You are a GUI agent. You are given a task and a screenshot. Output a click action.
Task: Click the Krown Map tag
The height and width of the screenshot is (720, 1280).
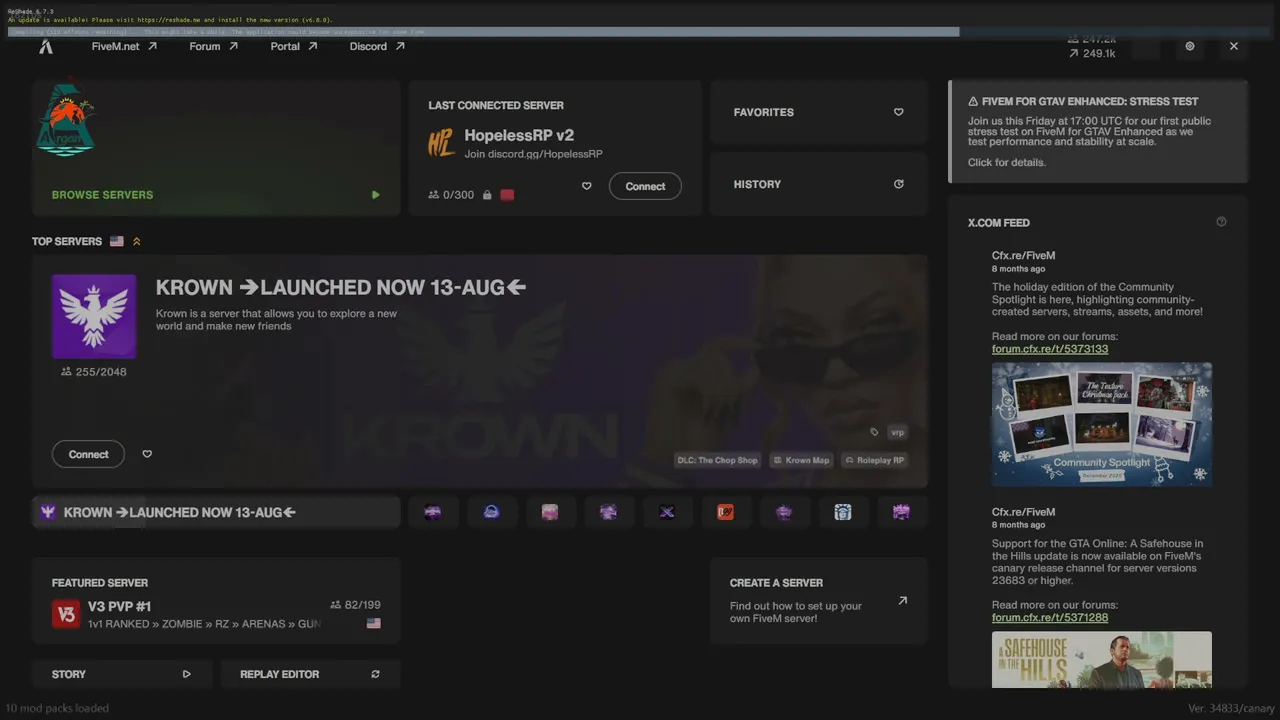click(x=802, y=460)
